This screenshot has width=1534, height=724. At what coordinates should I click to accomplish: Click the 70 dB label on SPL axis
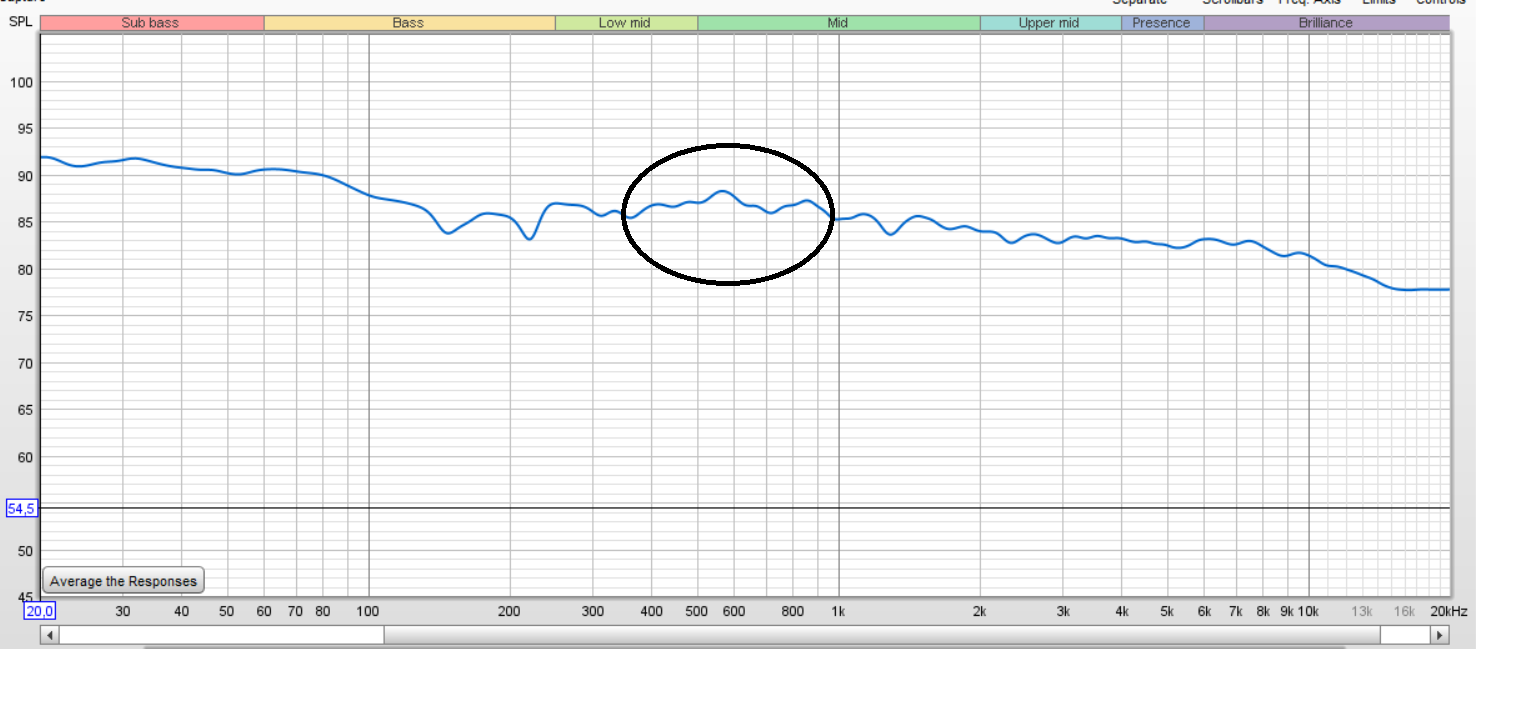25,363
